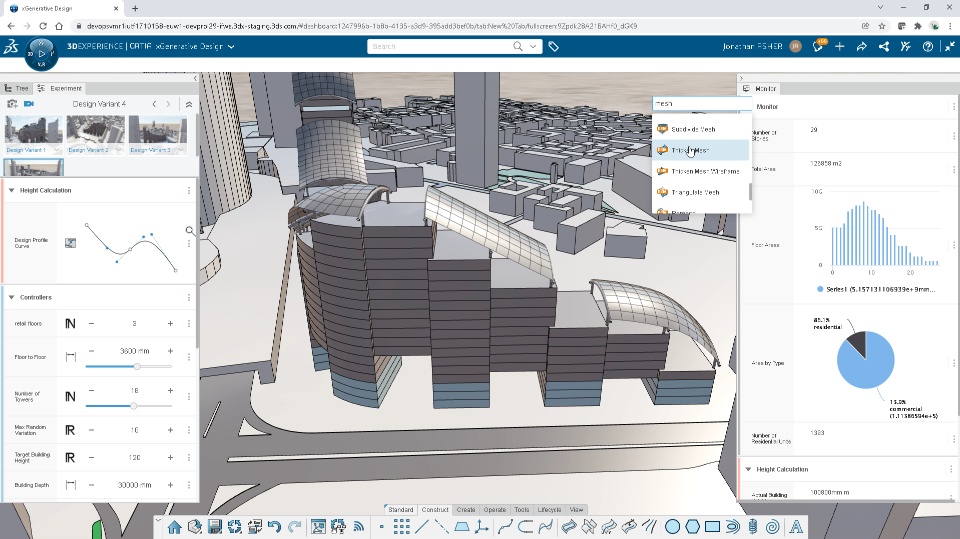Collapse Height Calculation section in Monitor panel
The height and width of the screenshot is (539, 960).
pyautogui.click(x=748, y=469)
